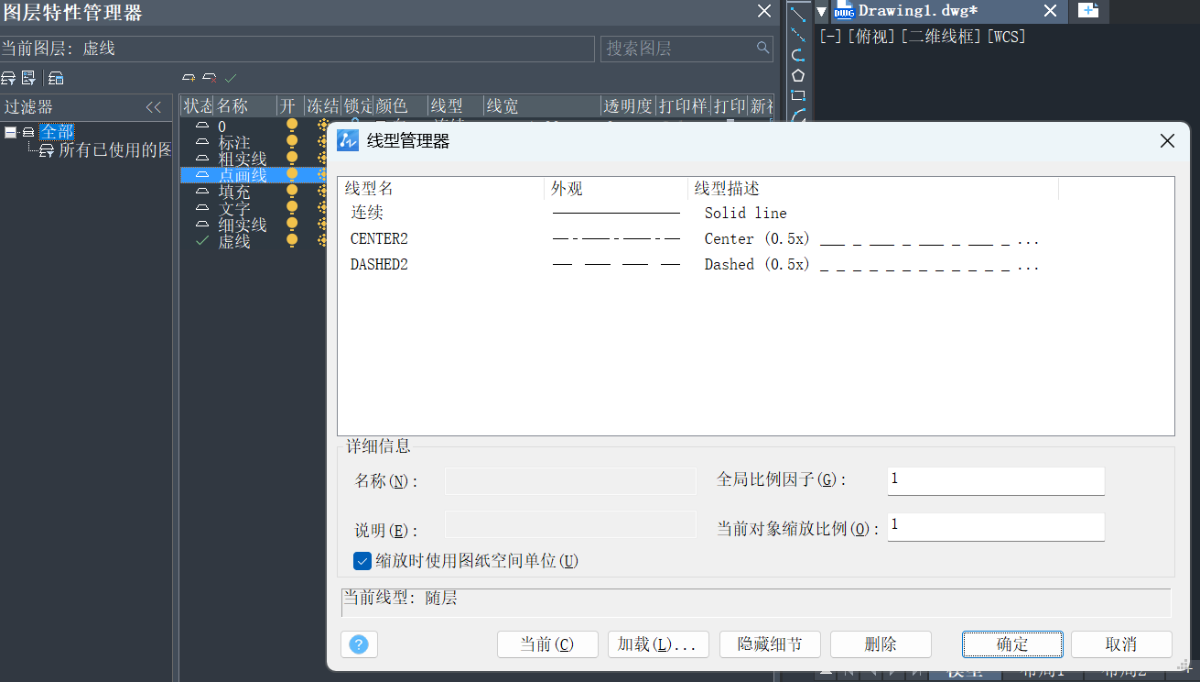
Task: Collapse the filter panel with double chevron
Action: coord(153,107)
